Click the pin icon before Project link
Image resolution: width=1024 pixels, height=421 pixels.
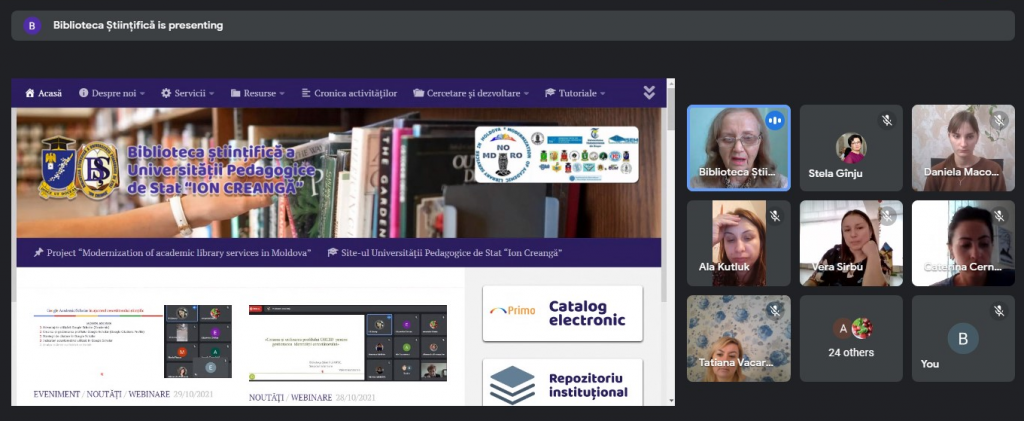tap(39, 253)
